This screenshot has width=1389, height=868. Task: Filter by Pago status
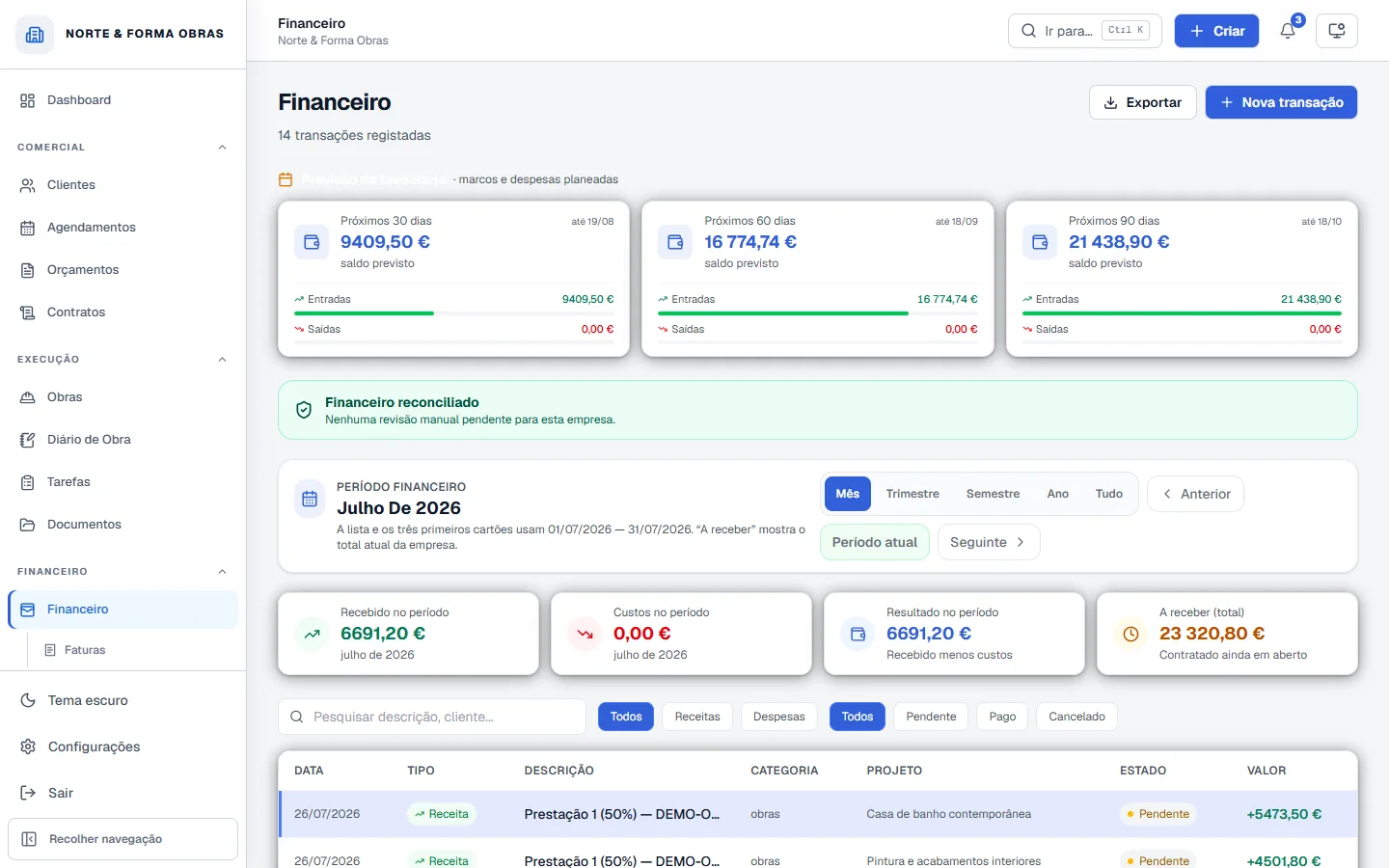click(1002, 717)
